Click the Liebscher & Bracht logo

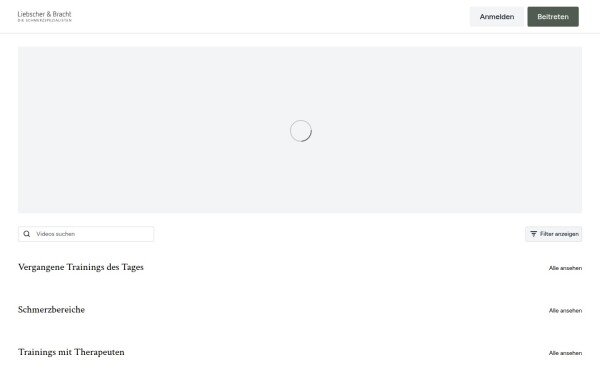pyautogui.click(x=44, y=16)
